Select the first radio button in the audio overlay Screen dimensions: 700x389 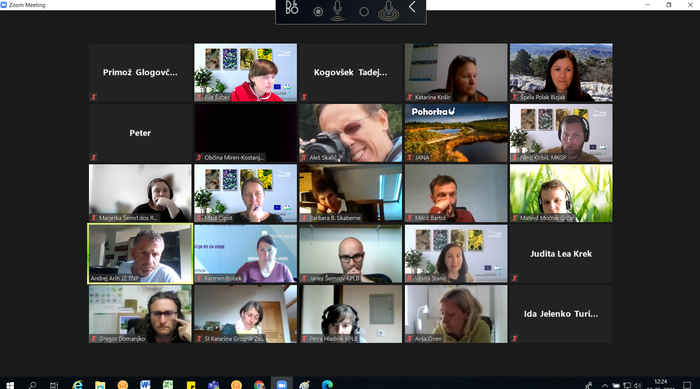click(318, 12)
